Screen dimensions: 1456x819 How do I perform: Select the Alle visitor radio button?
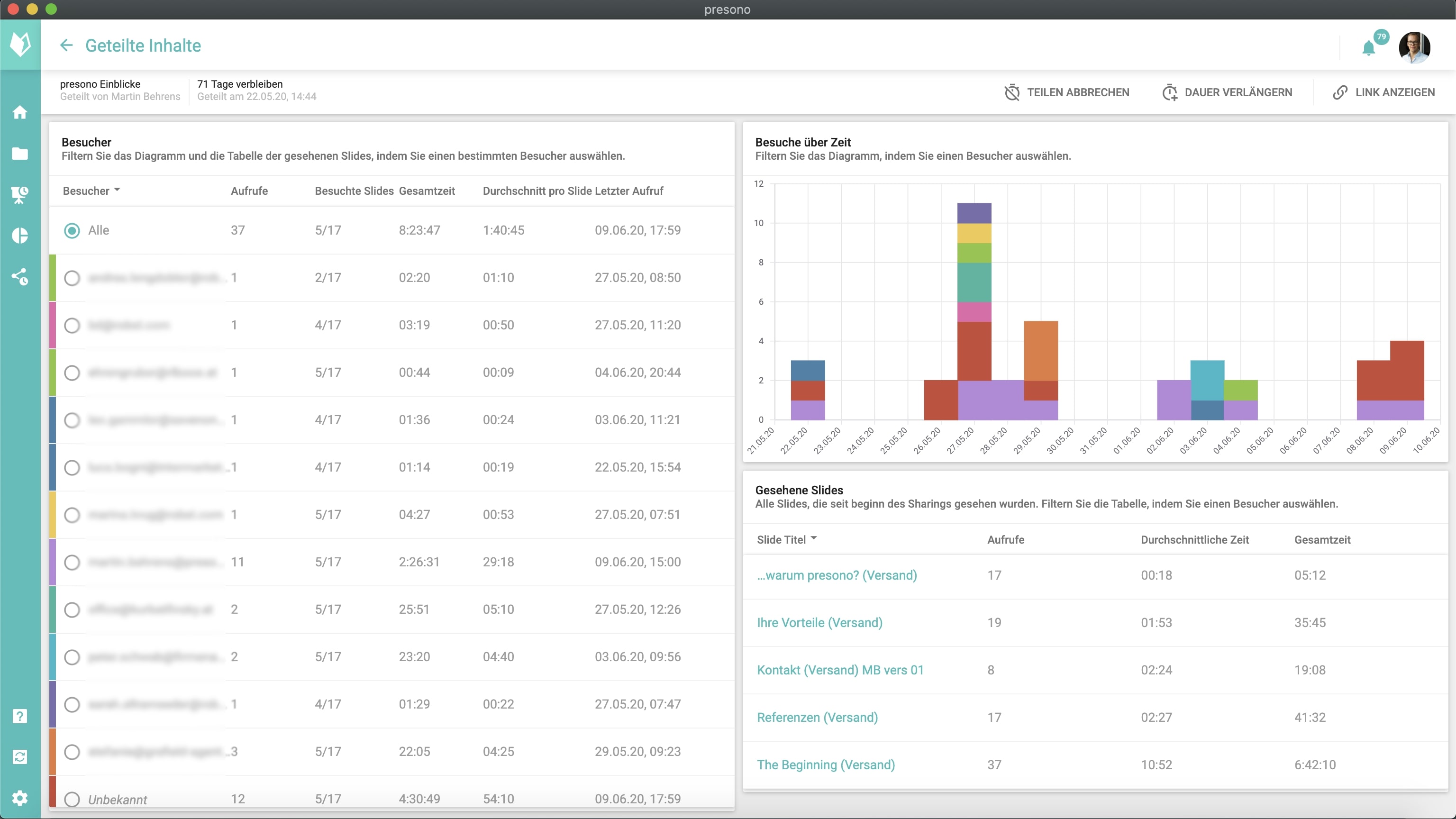(x=72, y=231)
